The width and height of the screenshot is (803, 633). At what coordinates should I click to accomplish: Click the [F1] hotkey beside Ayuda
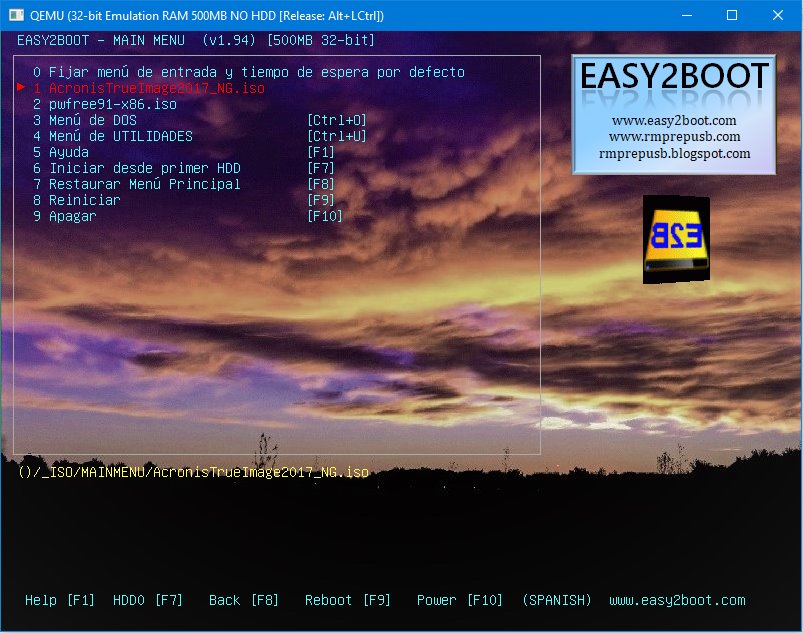[321, 152]
